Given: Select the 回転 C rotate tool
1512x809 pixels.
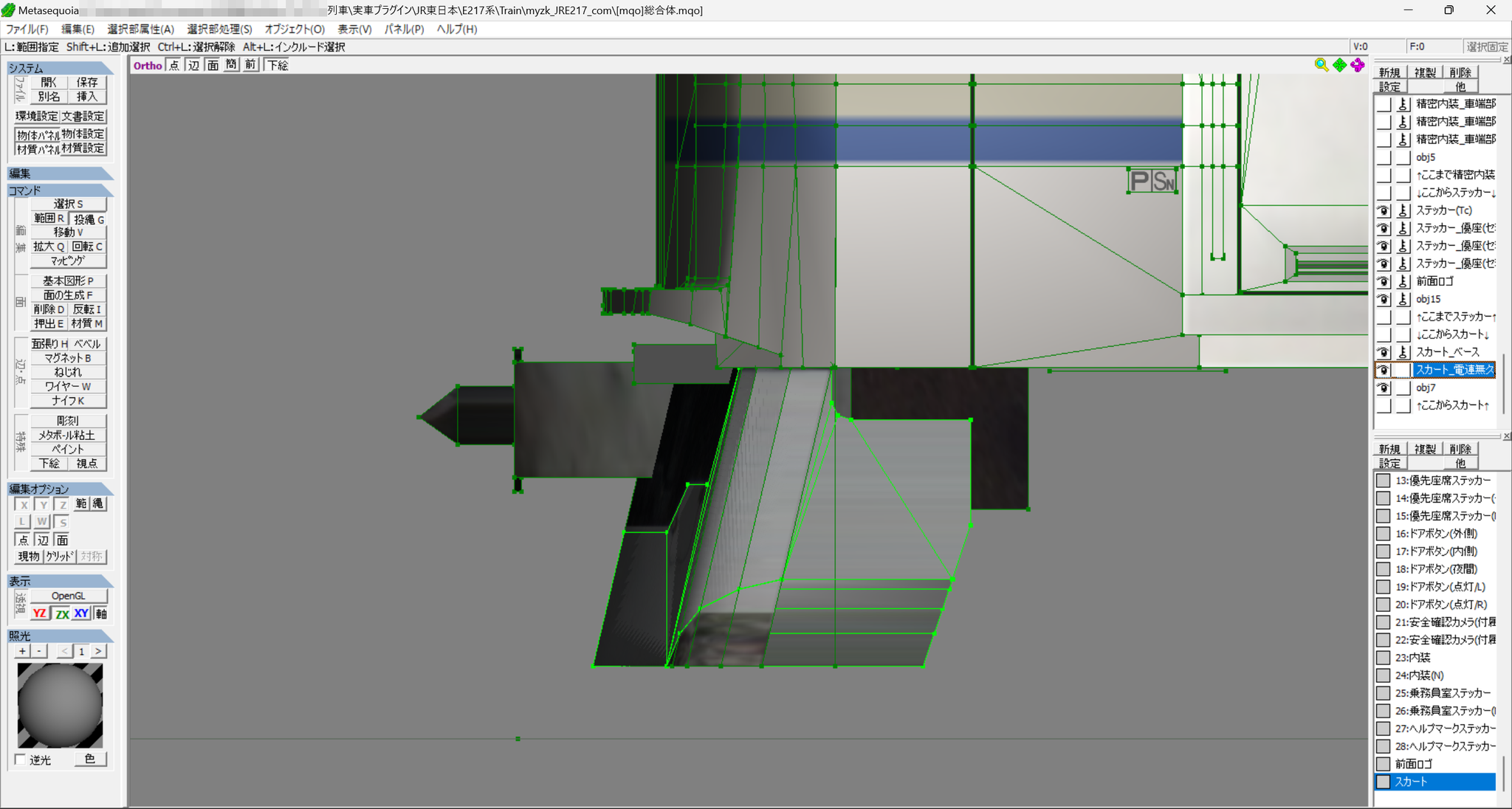Looking at the screenshot, I should 88,247.
